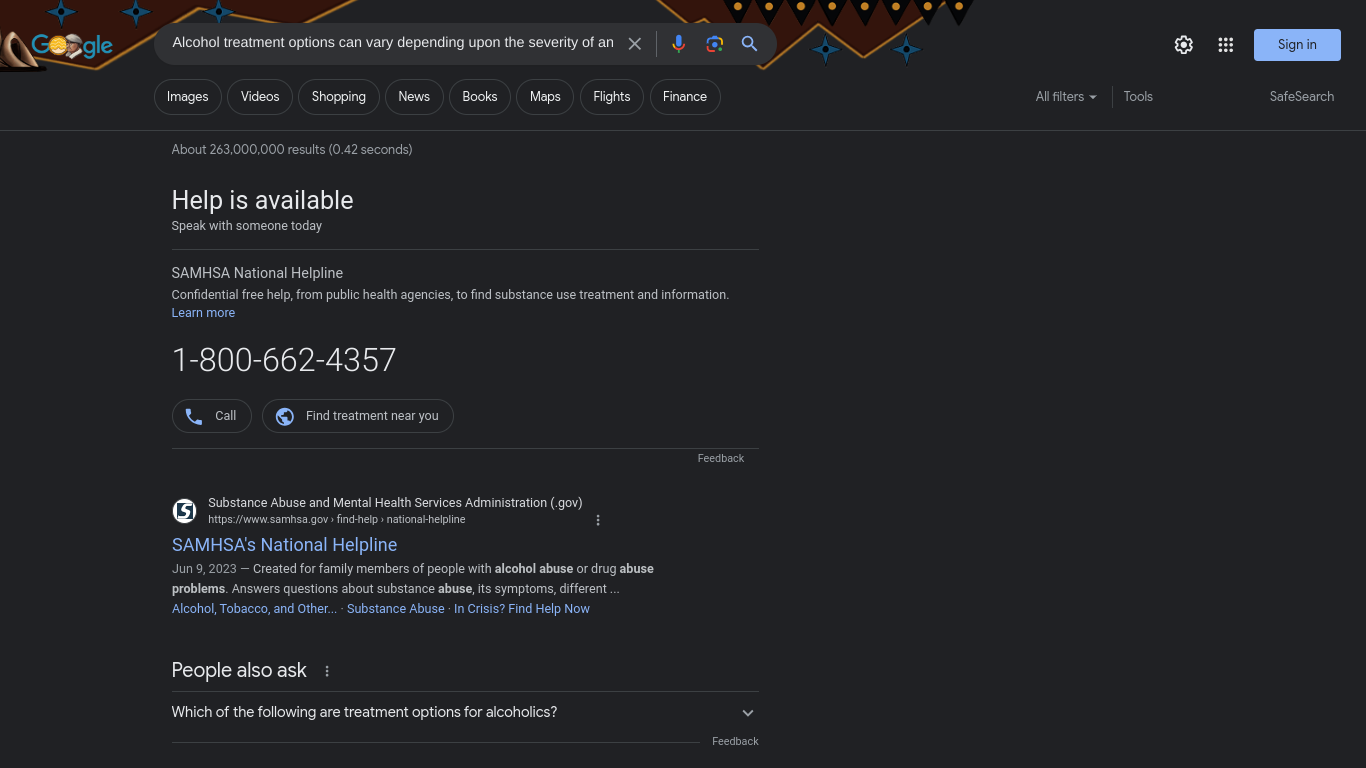Open the All filters dropdown
1366x768 pixels.
[1066, 97]
